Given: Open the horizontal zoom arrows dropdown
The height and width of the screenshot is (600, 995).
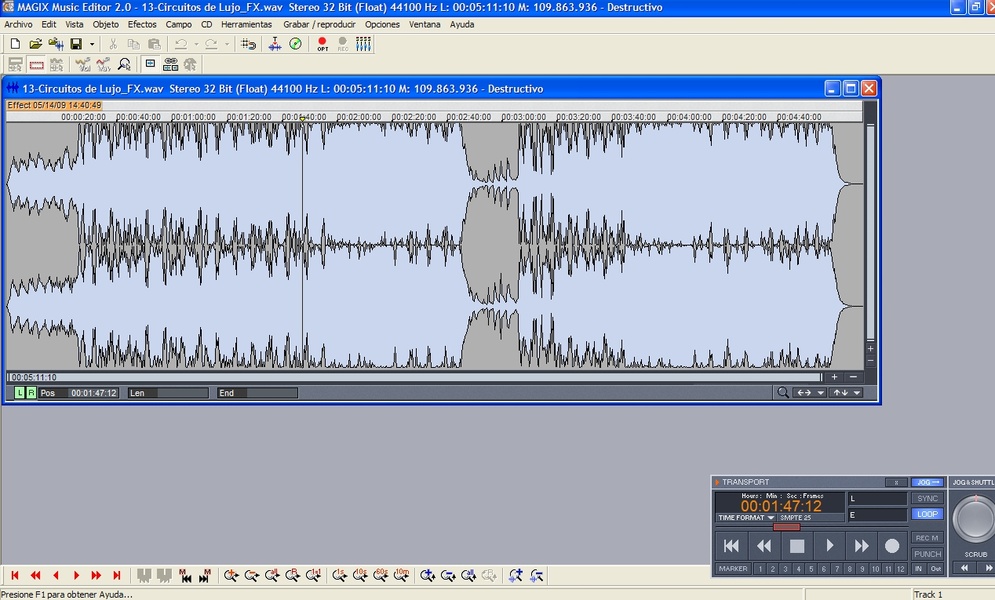Looking at the screenshot, I should pyautogui.click(x=809, y=393).
